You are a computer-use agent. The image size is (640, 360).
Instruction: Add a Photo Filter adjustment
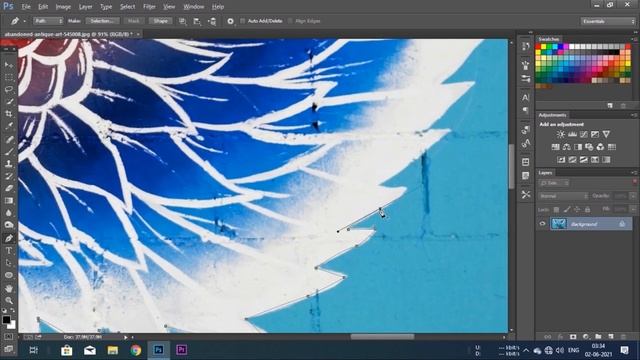point(589,147)
